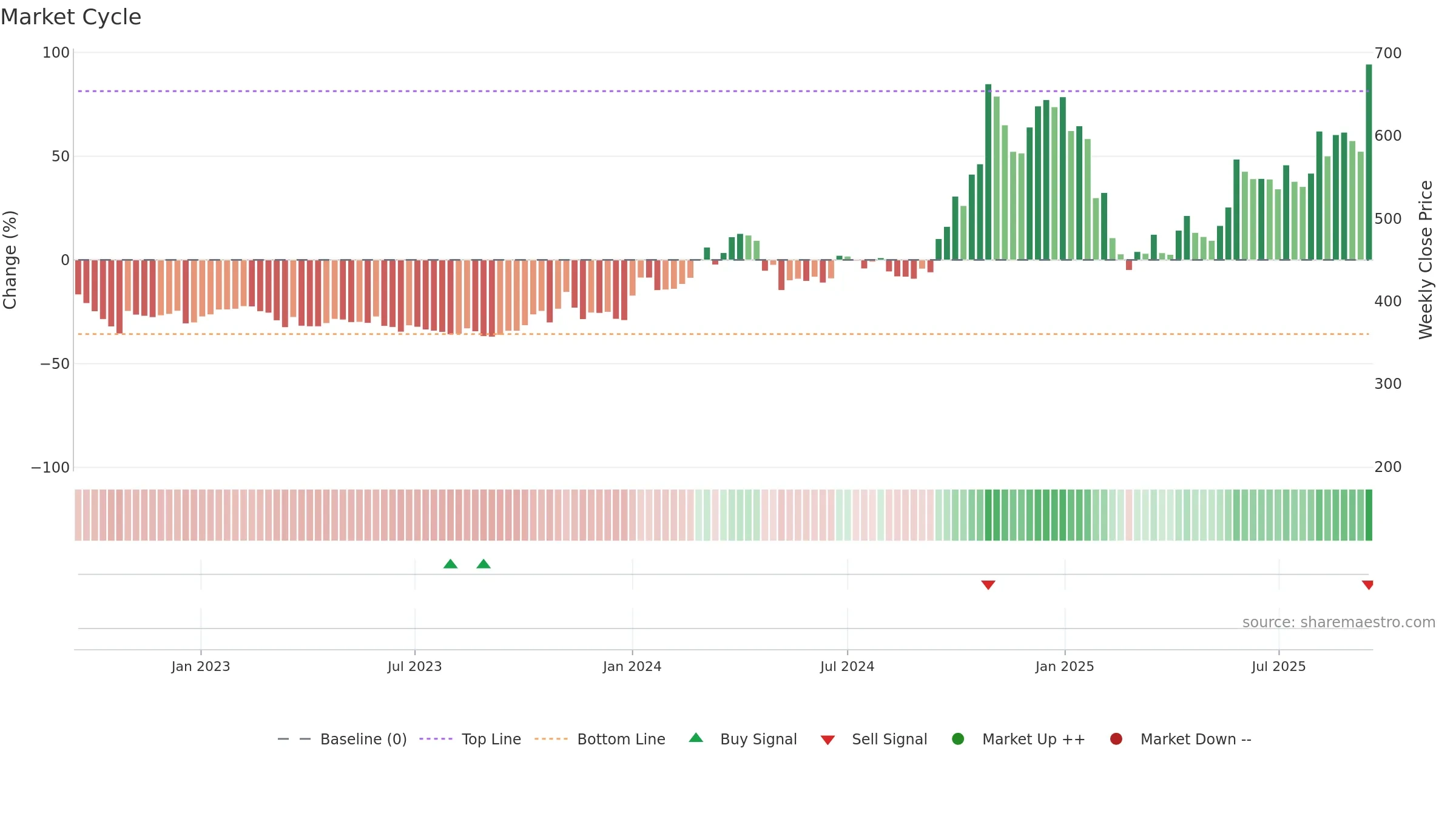This screenshot has height=819, width=1456.
Task: Click the red Sell Signal triangle icon in legend
Action: tap(827, 740)
